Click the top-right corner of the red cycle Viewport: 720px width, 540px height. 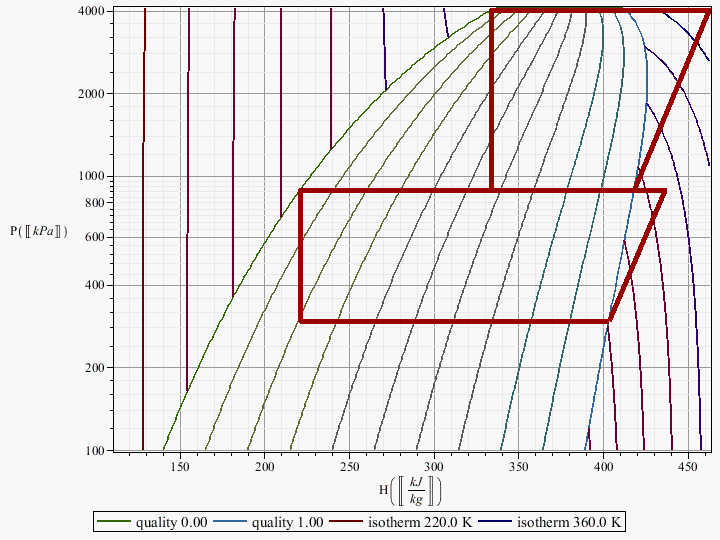point(708,11)
